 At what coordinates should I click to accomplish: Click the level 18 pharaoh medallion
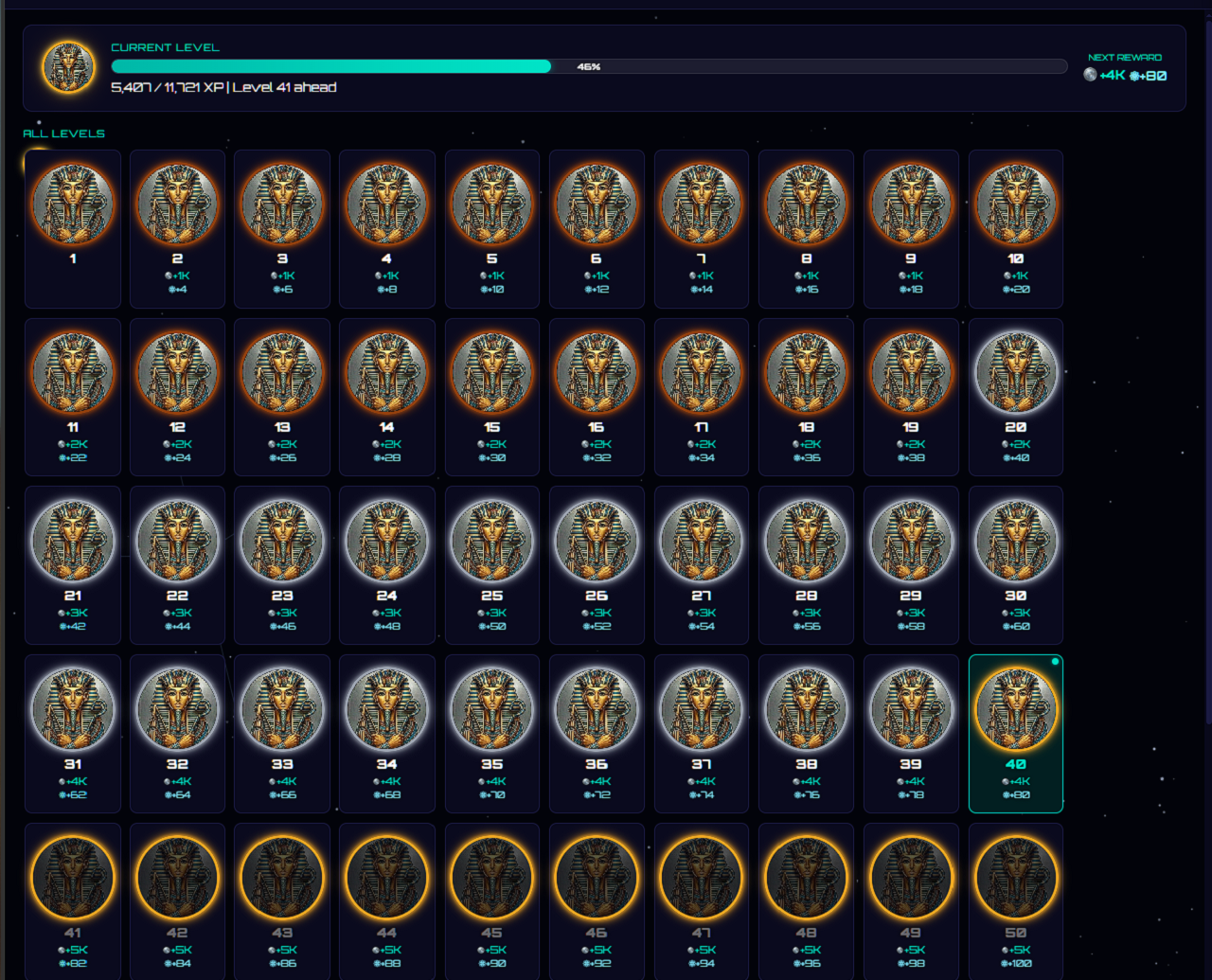[806, 373]
